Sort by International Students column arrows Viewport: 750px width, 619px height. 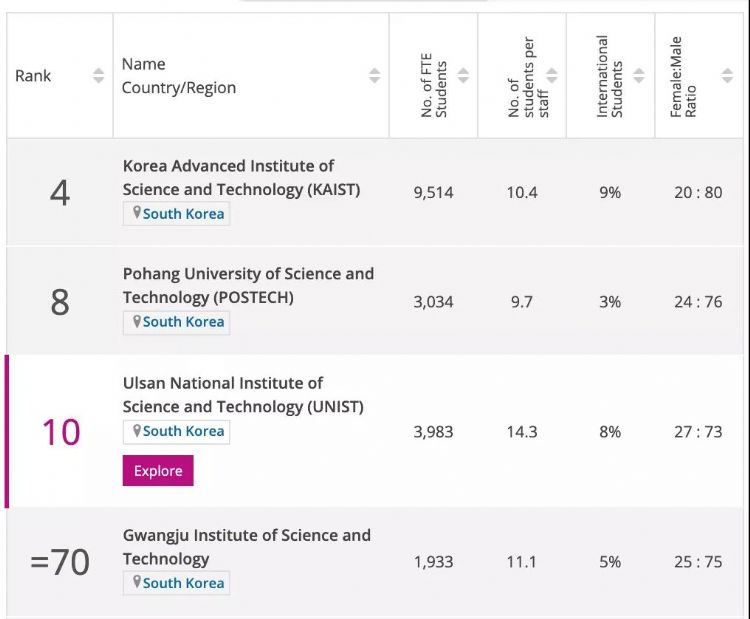tap(640, 76)
